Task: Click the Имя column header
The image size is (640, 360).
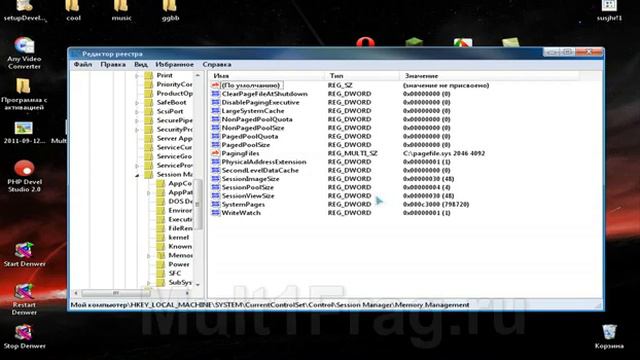Action: coord(267,76)
